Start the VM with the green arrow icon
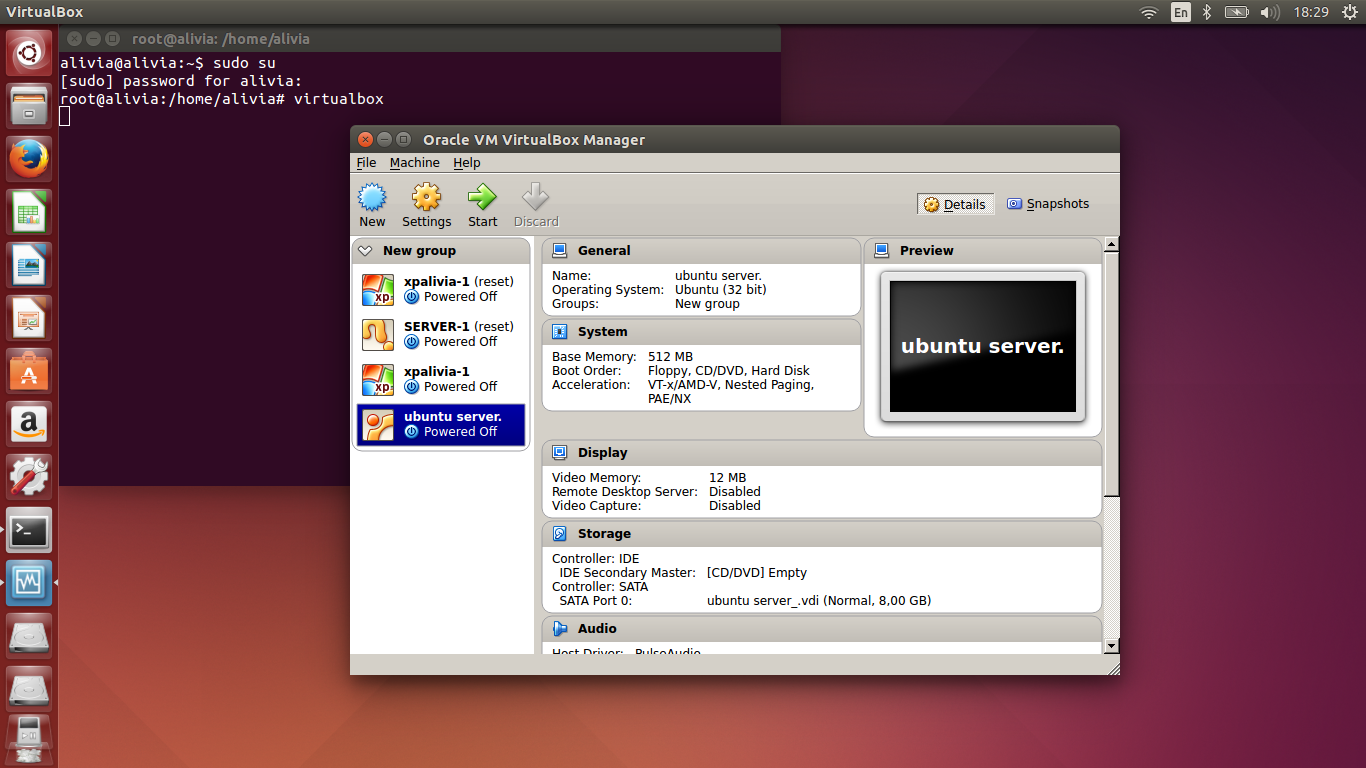 [x=482, y=197]
